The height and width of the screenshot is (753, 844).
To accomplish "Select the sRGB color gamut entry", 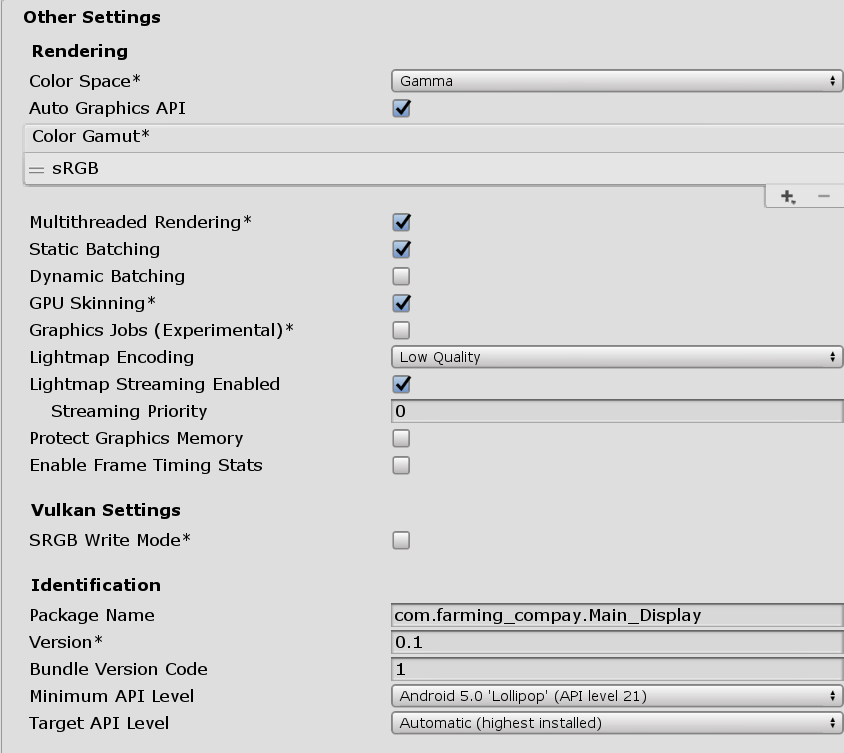I will tap(434, 169).
